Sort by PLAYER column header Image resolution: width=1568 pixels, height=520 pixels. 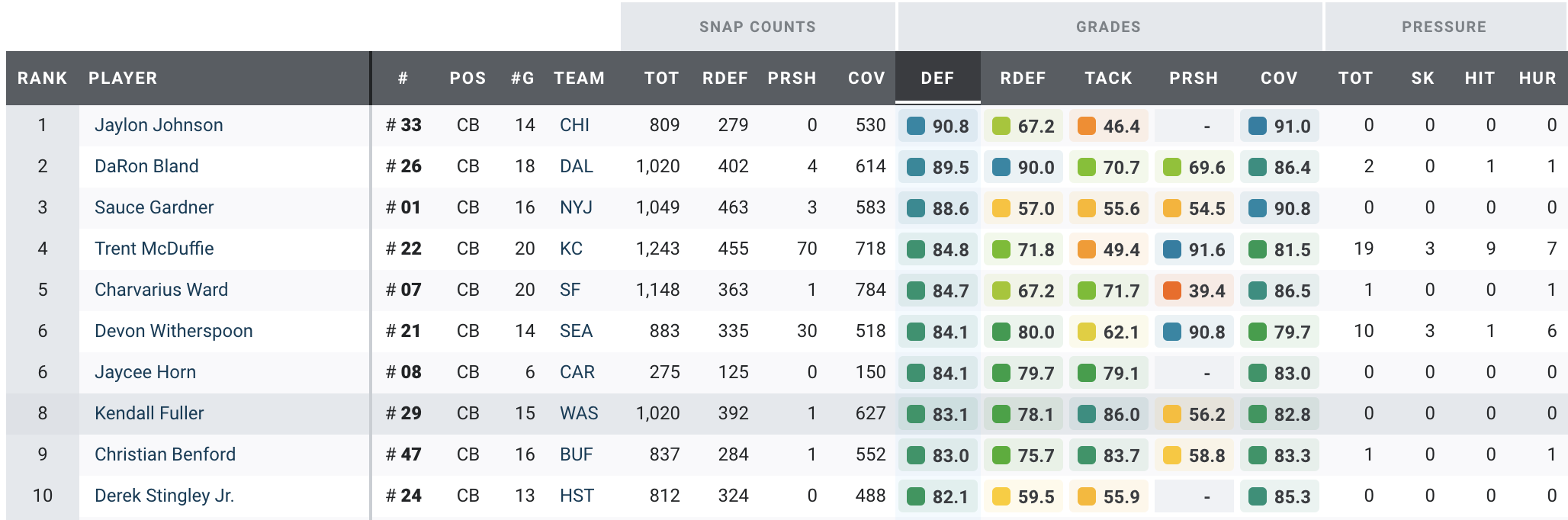[123, 78]
